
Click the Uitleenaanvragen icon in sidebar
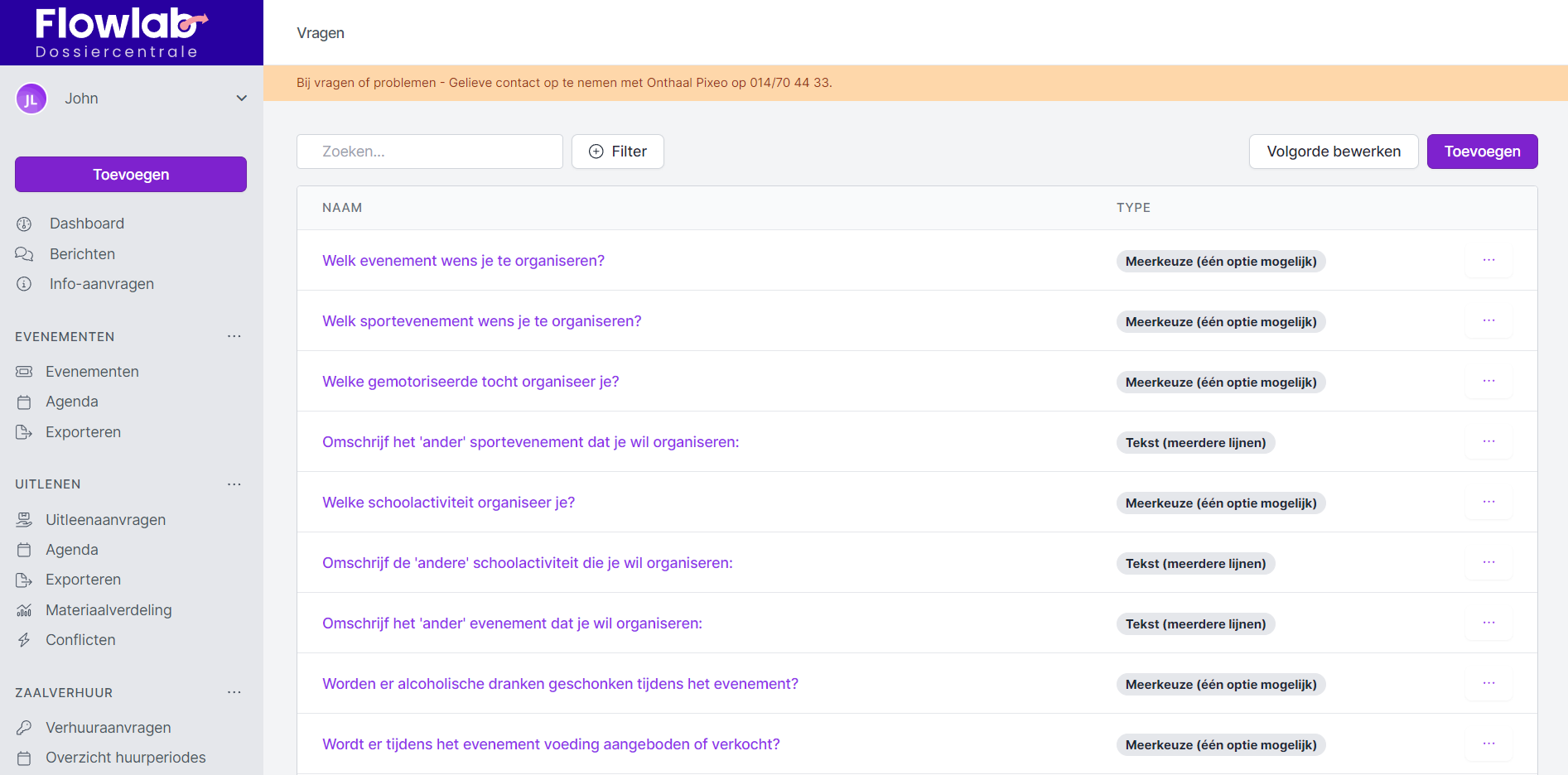(x=24, y=520)
